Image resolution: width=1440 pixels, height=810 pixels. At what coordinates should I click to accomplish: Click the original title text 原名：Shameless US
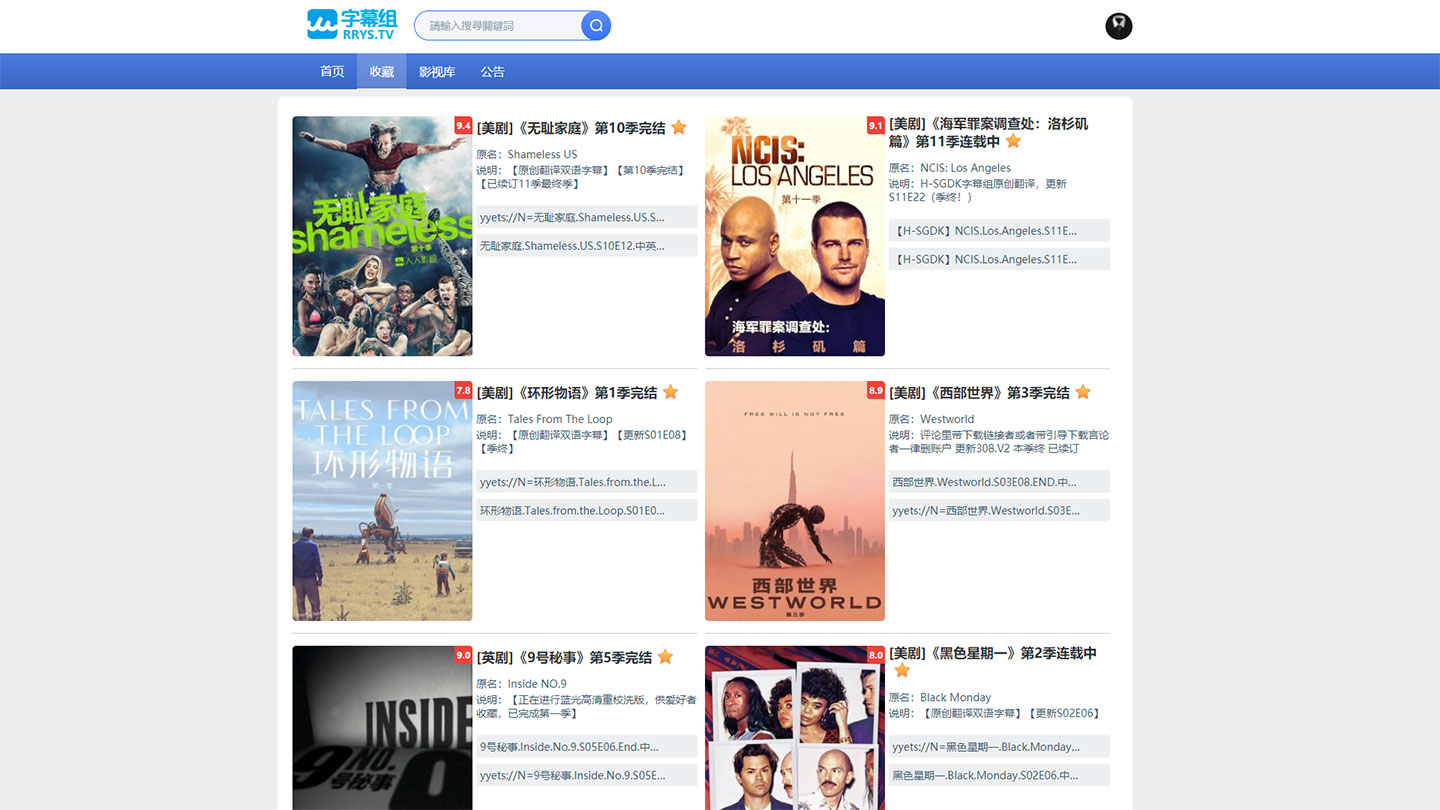[527, 154]
